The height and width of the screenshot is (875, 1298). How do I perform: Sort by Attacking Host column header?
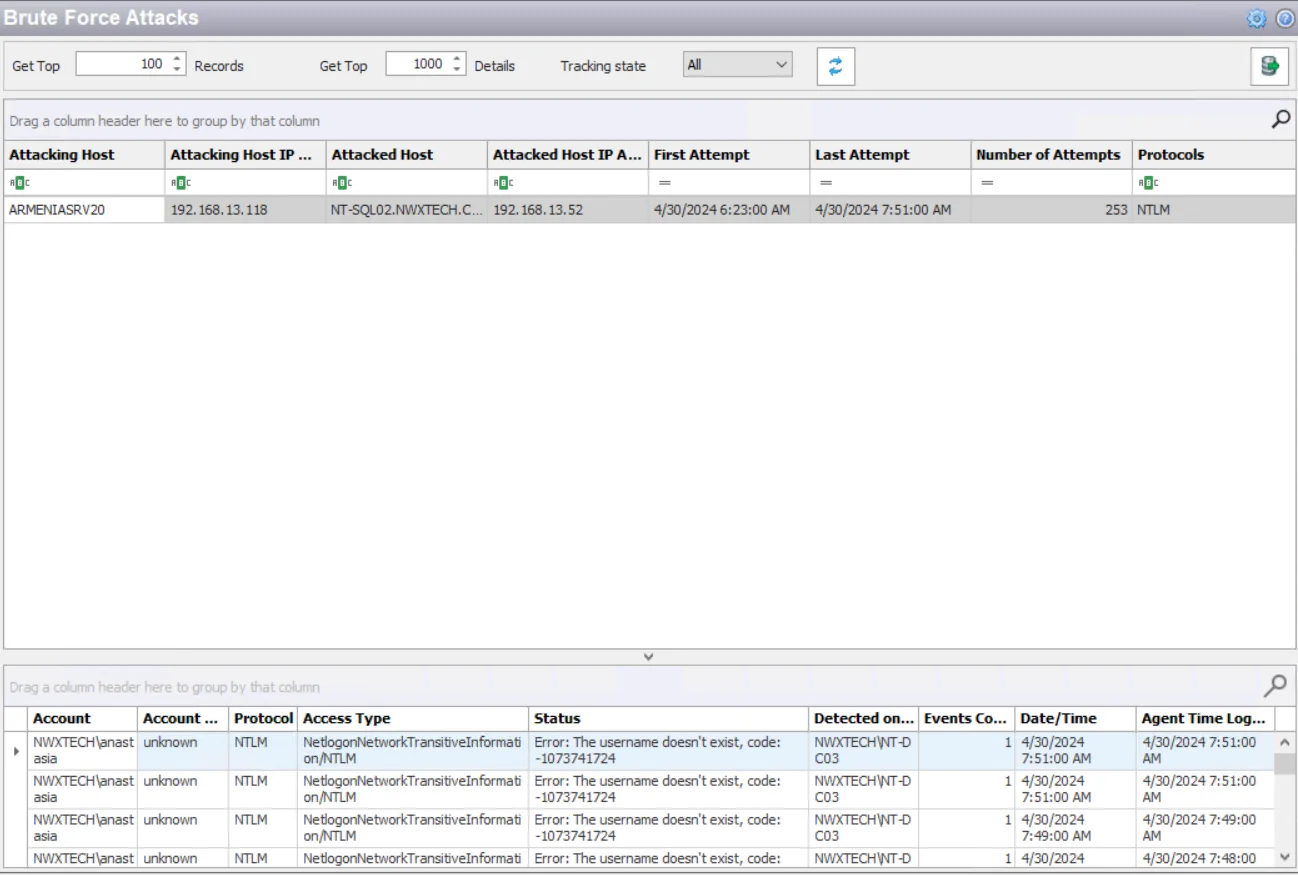84,155
